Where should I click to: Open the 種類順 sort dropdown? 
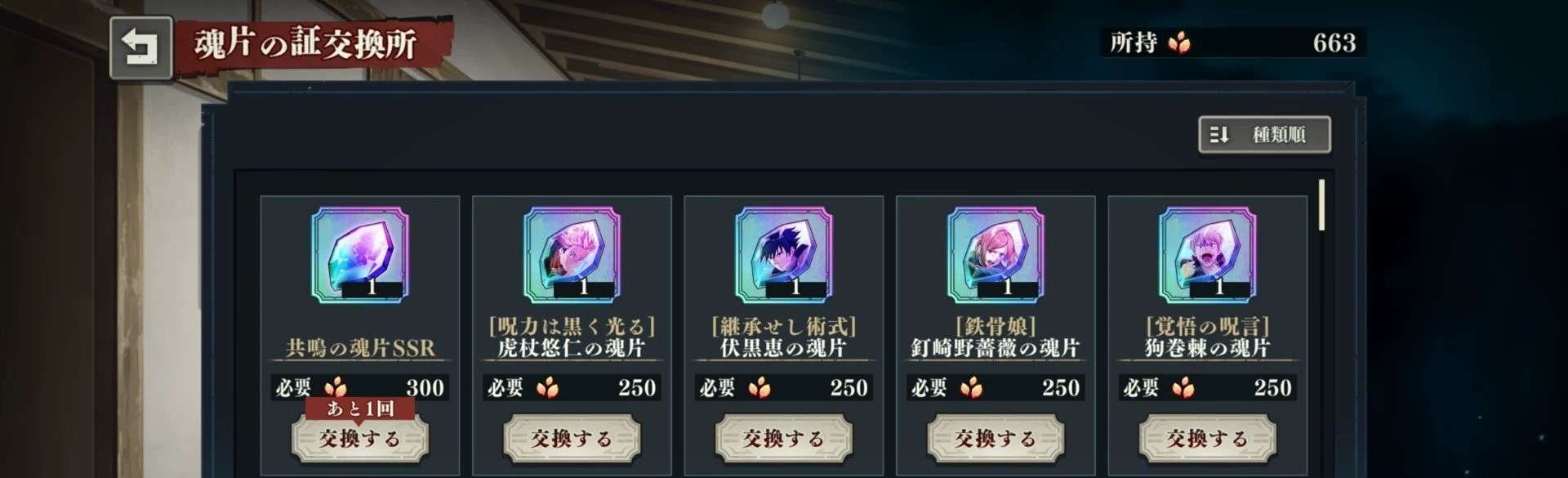(x=1264, y=135)
